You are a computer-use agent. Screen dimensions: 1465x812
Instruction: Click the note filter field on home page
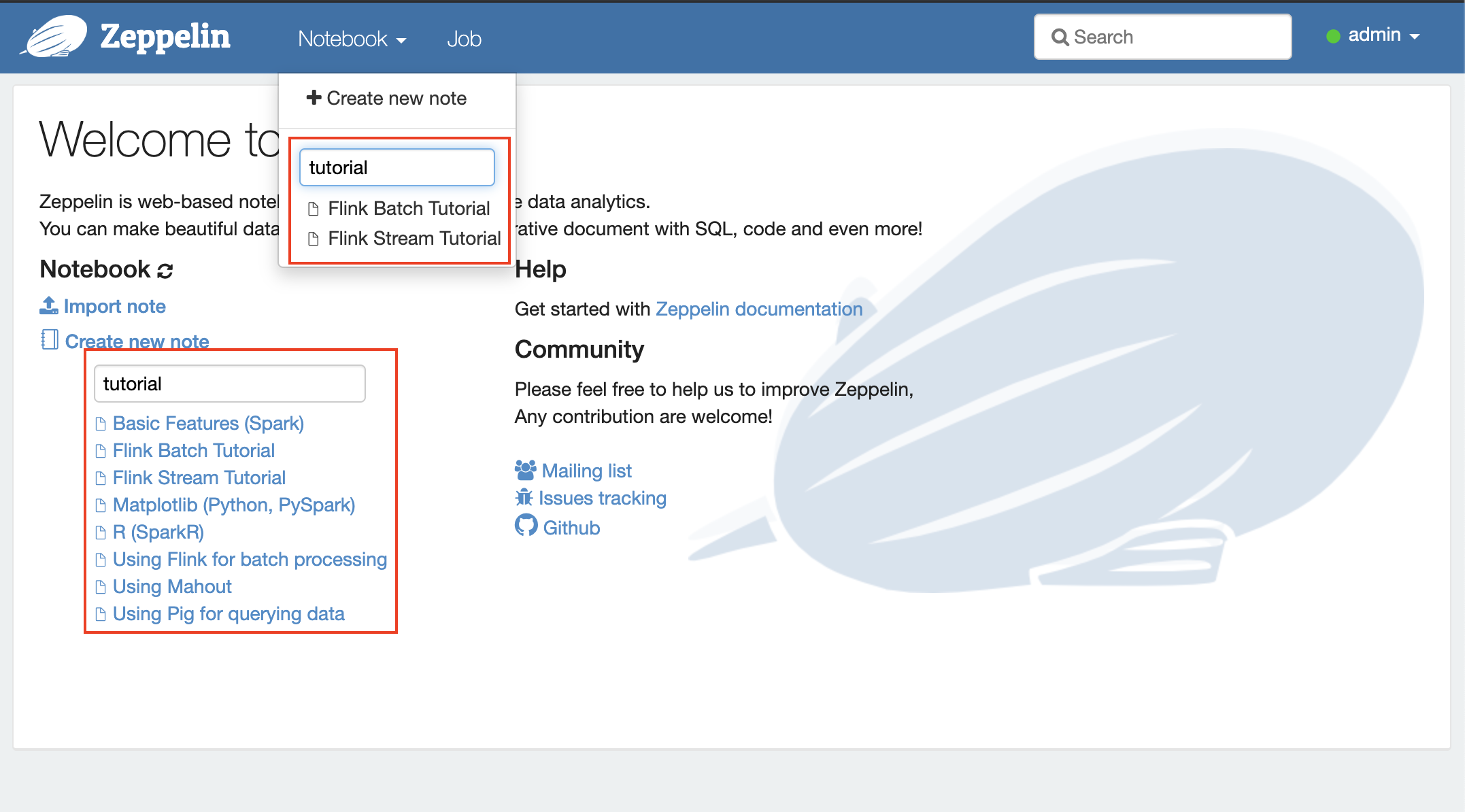[230, 384]
